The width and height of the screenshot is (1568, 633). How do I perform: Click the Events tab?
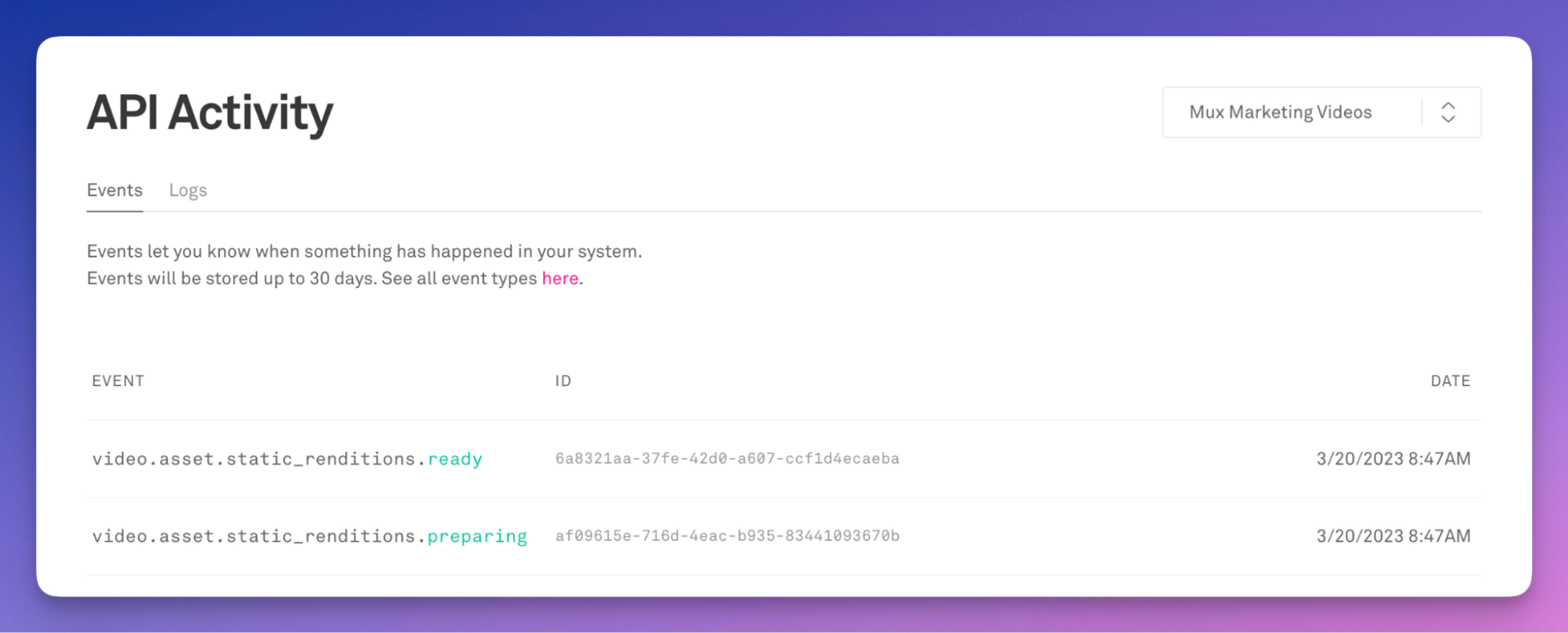[x=113, y=190]
